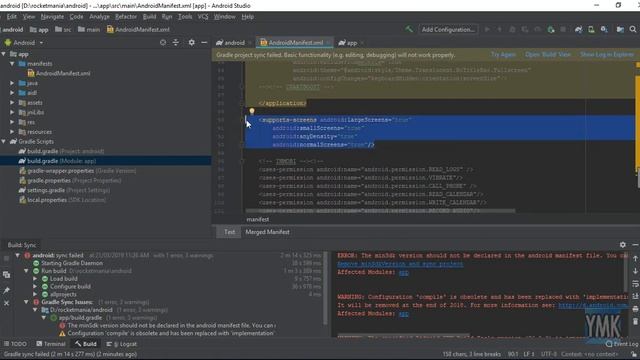The height and width of the screenshot is (360, 640).
Task: Click the Debug bug icon in toolbar
Action: pos(512,29)
